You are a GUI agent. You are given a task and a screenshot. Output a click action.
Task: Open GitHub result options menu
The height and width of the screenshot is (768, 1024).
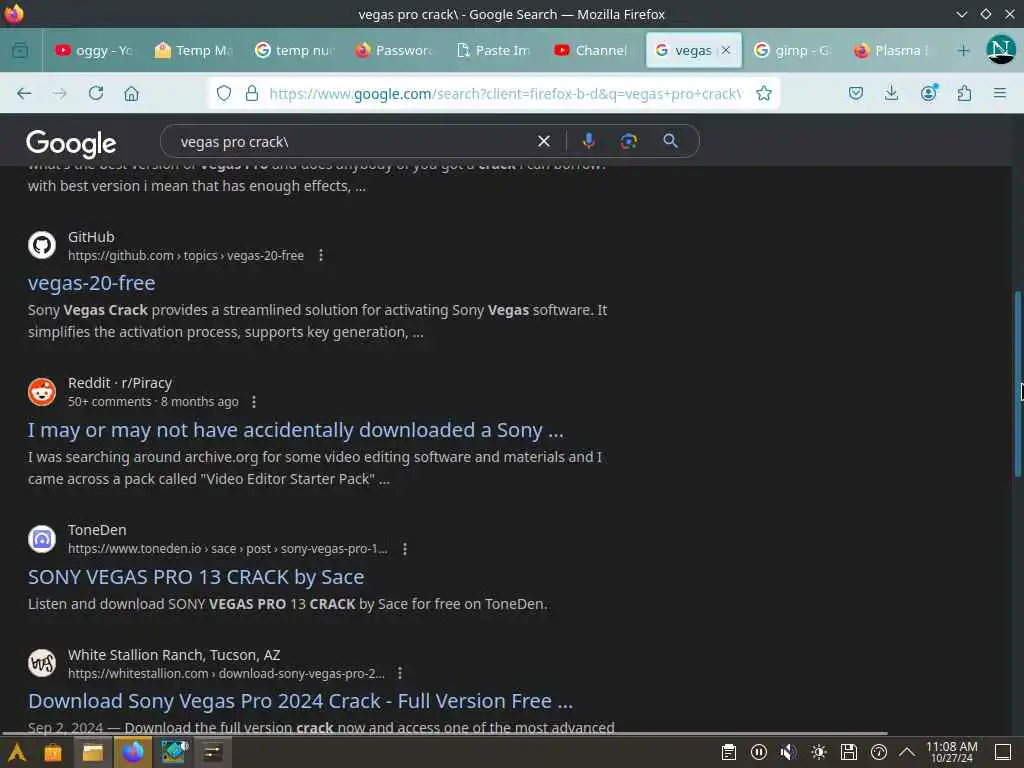pyautogui.click(x=321, y=255)
